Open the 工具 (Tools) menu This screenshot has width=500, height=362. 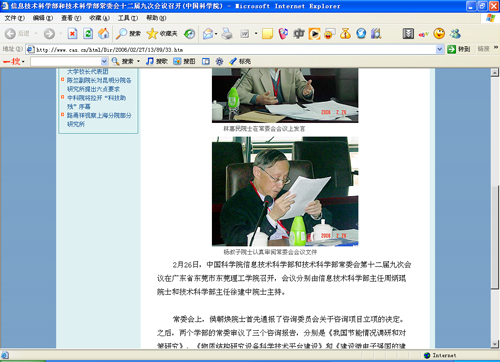[x=128, y=18]
